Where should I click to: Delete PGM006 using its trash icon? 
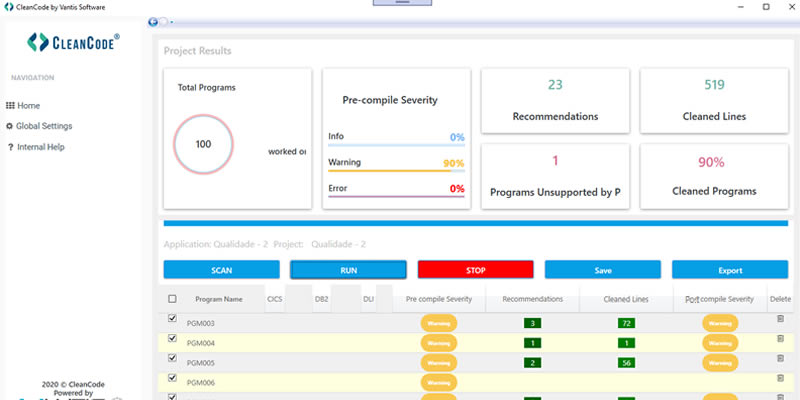point(780,379)
